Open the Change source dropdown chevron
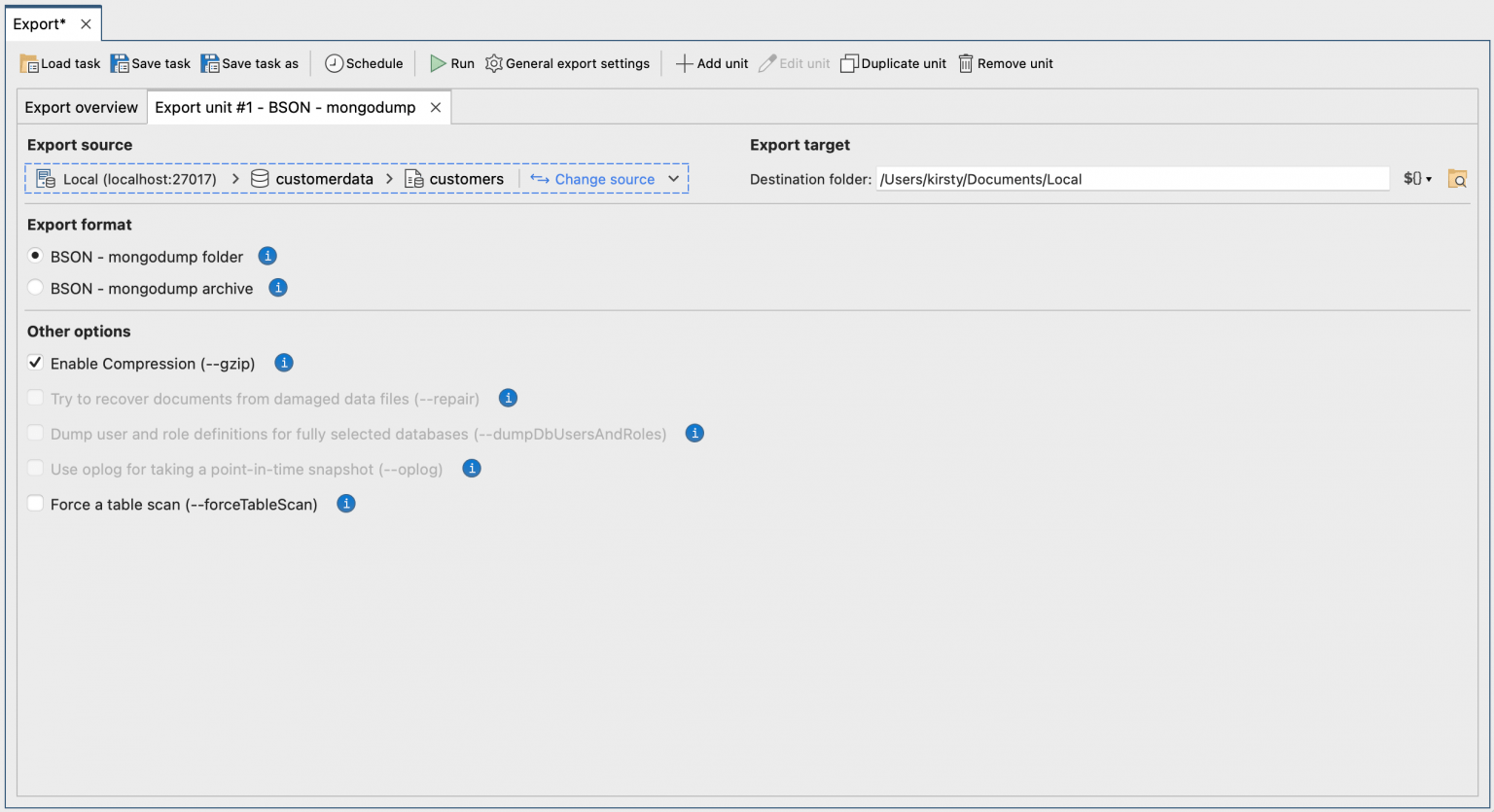Viewport: 1494px width, 812px height. click(x=674, y=179)
